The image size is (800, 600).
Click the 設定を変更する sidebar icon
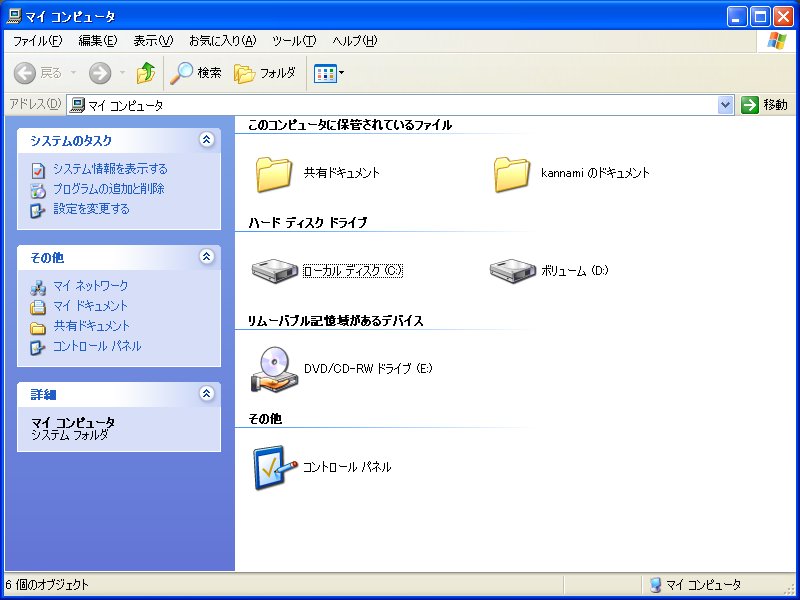pos(38,210)
